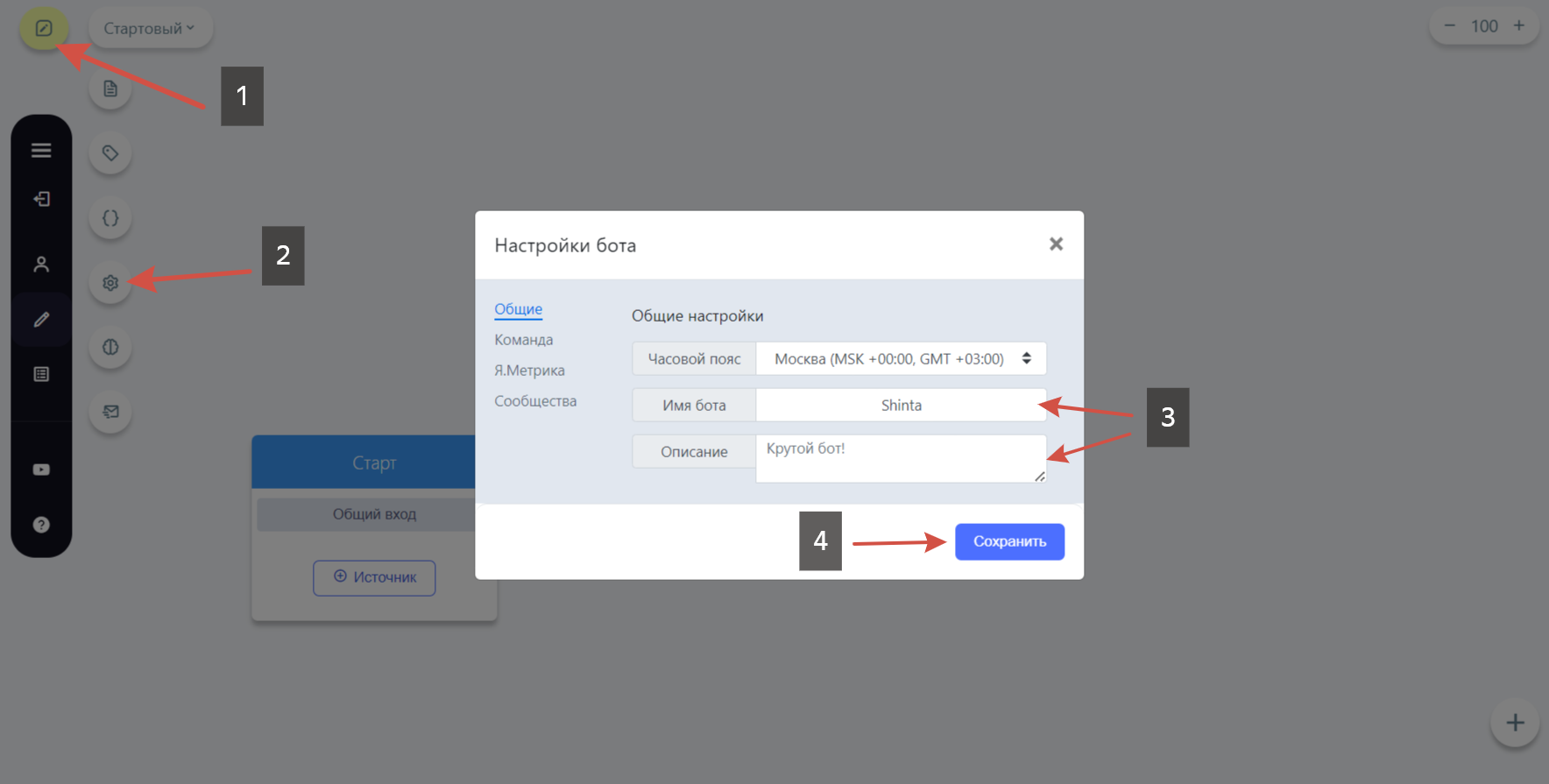Open the list icon in the black sidebar
1549x784 pixels.
point(41,374)
